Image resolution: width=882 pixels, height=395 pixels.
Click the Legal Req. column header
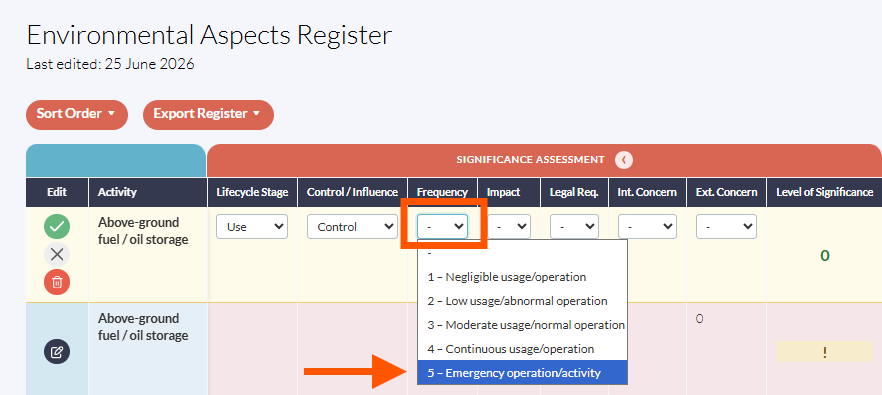pos(574,192)
